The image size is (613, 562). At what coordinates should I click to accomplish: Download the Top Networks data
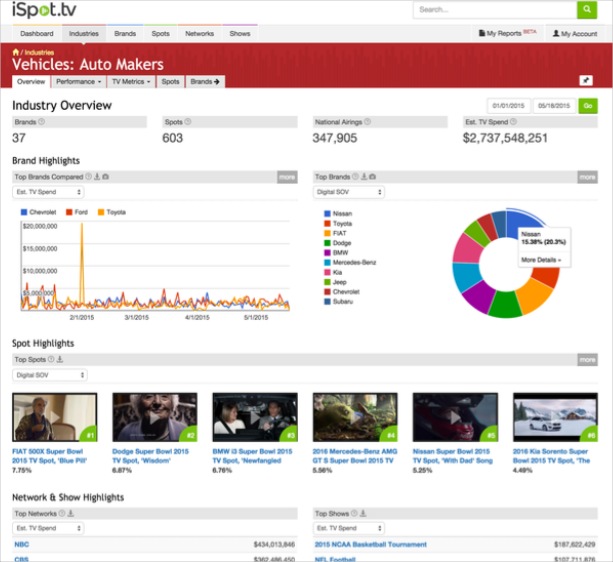[71, 513]
